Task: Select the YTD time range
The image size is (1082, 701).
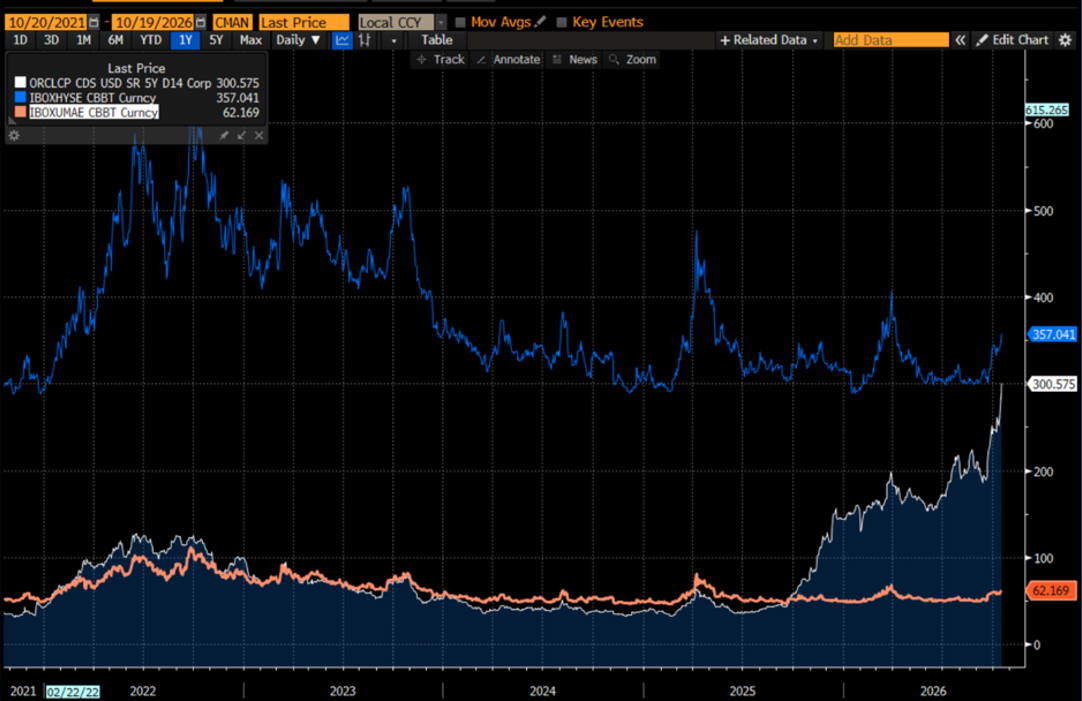Action: [x=150, y=40]
